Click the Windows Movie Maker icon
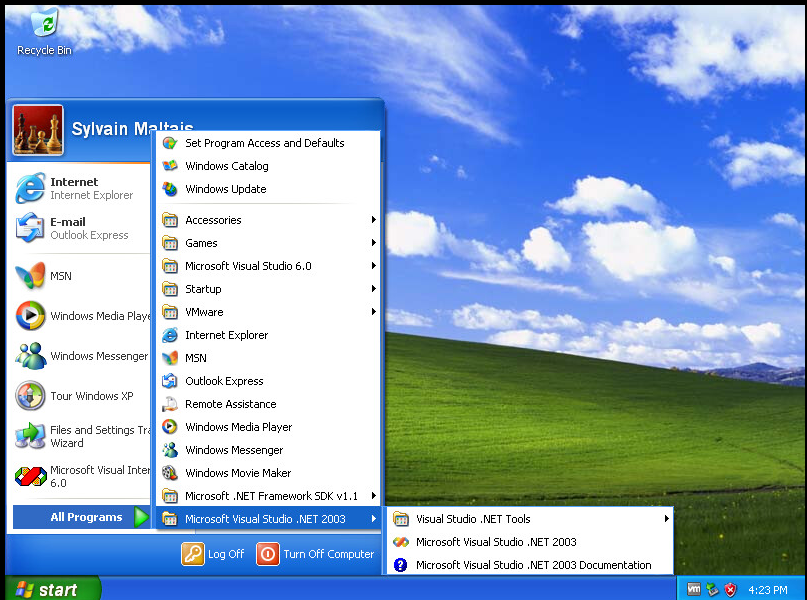The width and height of the screenshot is (807, 600). [x=170, y=473]
